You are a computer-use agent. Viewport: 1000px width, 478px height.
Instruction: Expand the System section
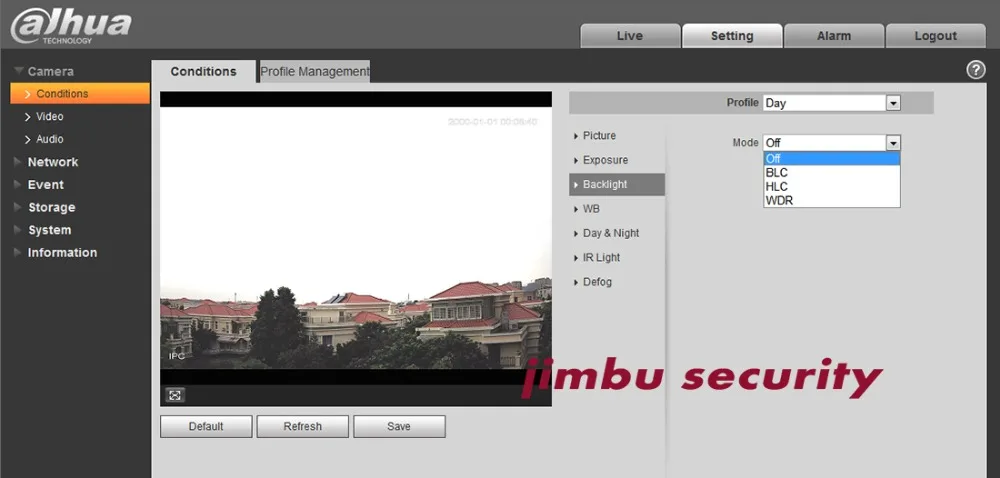(49, 230)
